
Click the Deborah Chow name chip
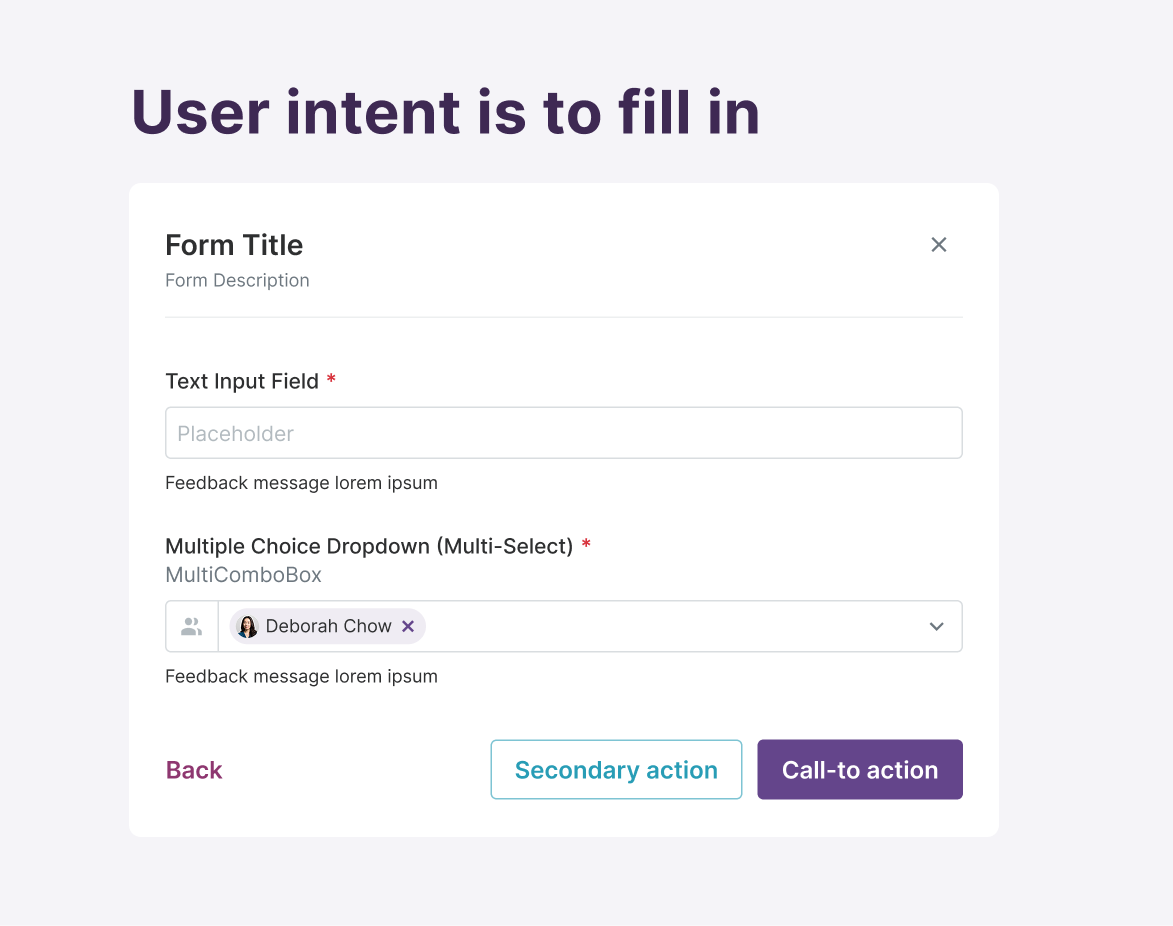tap(328, 626)
